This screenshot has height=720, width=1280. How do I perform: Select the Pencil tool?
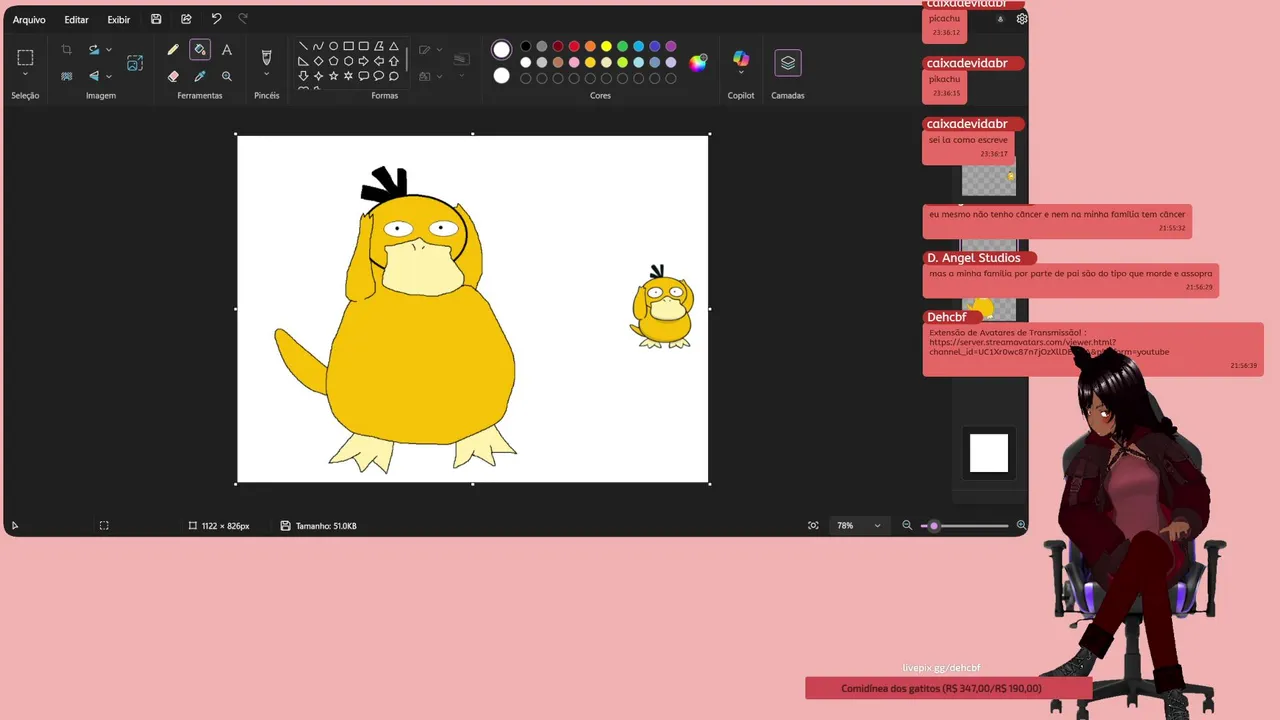pos(173,49)
